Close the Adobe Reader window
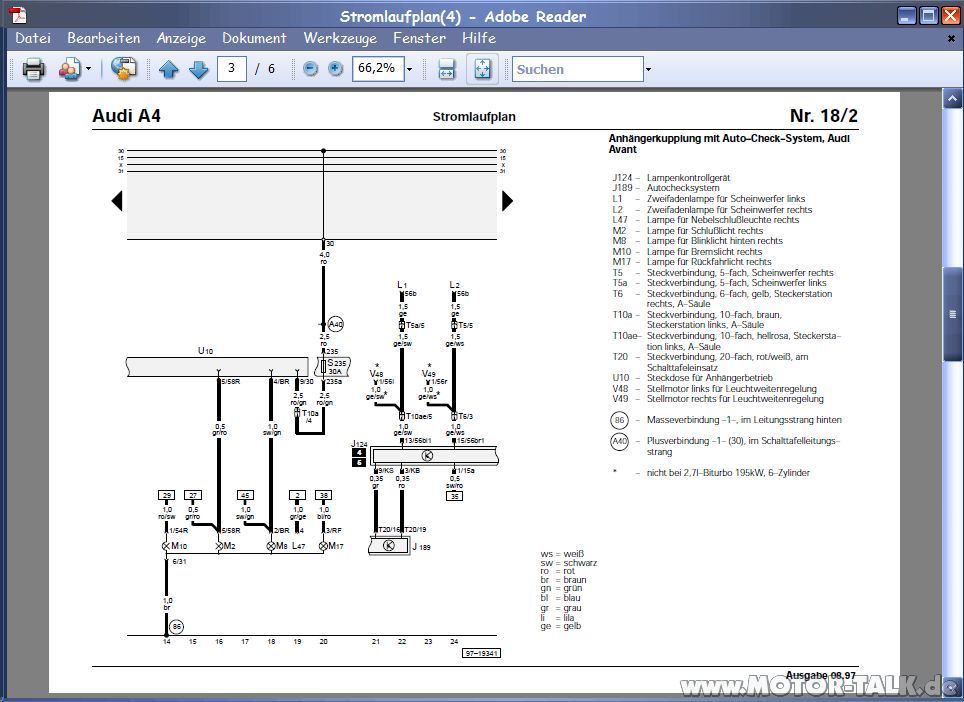The height and width of the screenshot is (702, 964). click(950, 15)
